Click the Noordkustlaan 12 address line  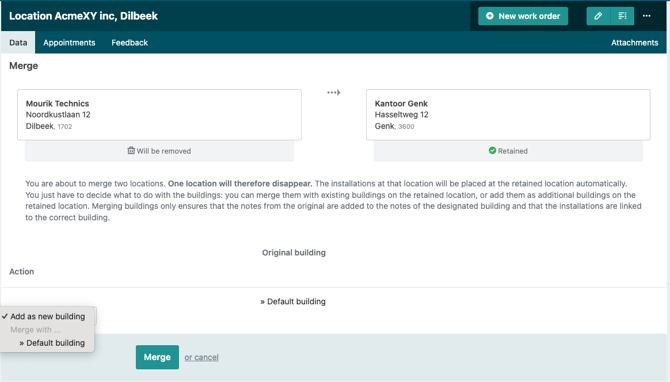click(x=58, y=115)
